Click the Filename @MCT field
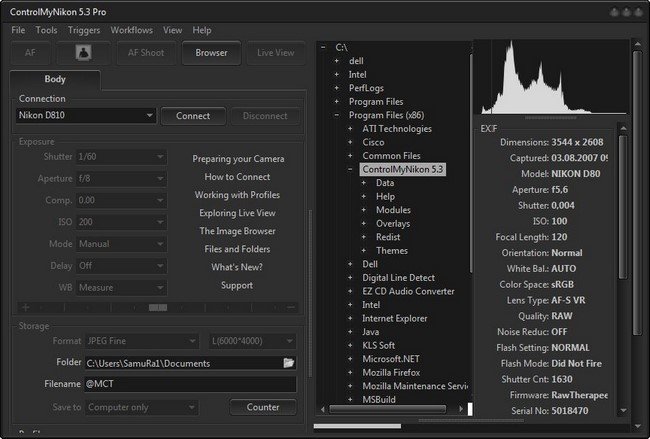 coord(190,384)
